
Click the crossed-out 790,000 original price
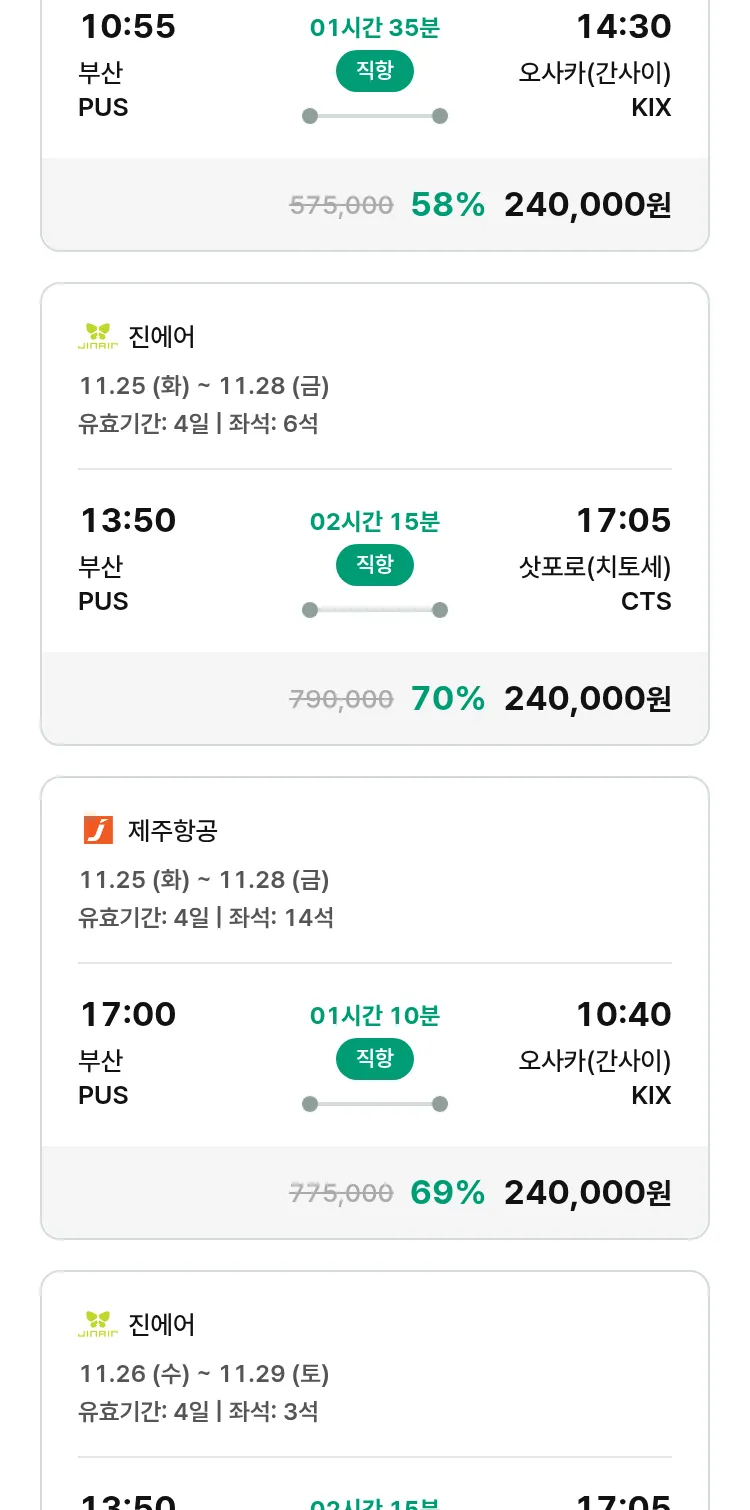(x=341, y=699)
